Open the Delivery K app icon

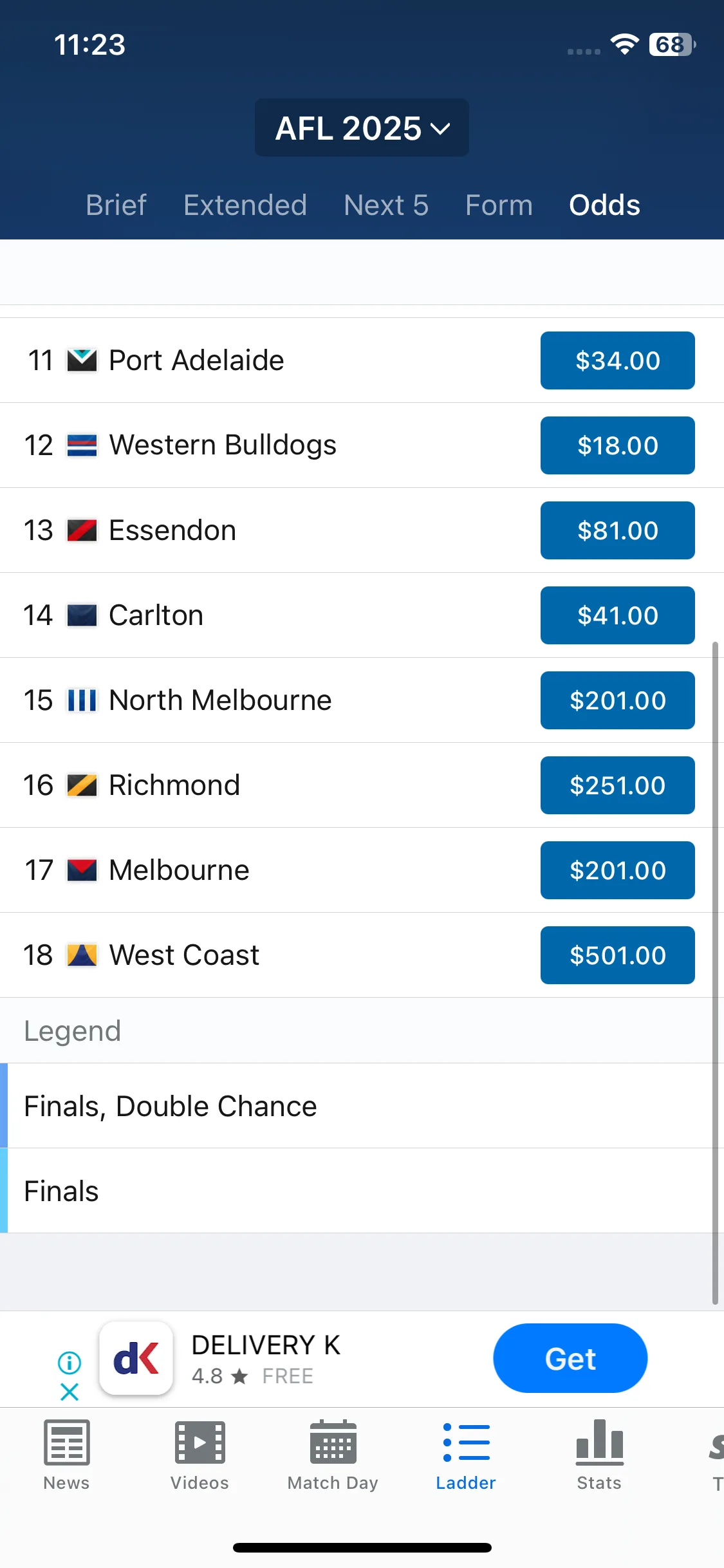pyautogui.click(x=136, y=1358)
